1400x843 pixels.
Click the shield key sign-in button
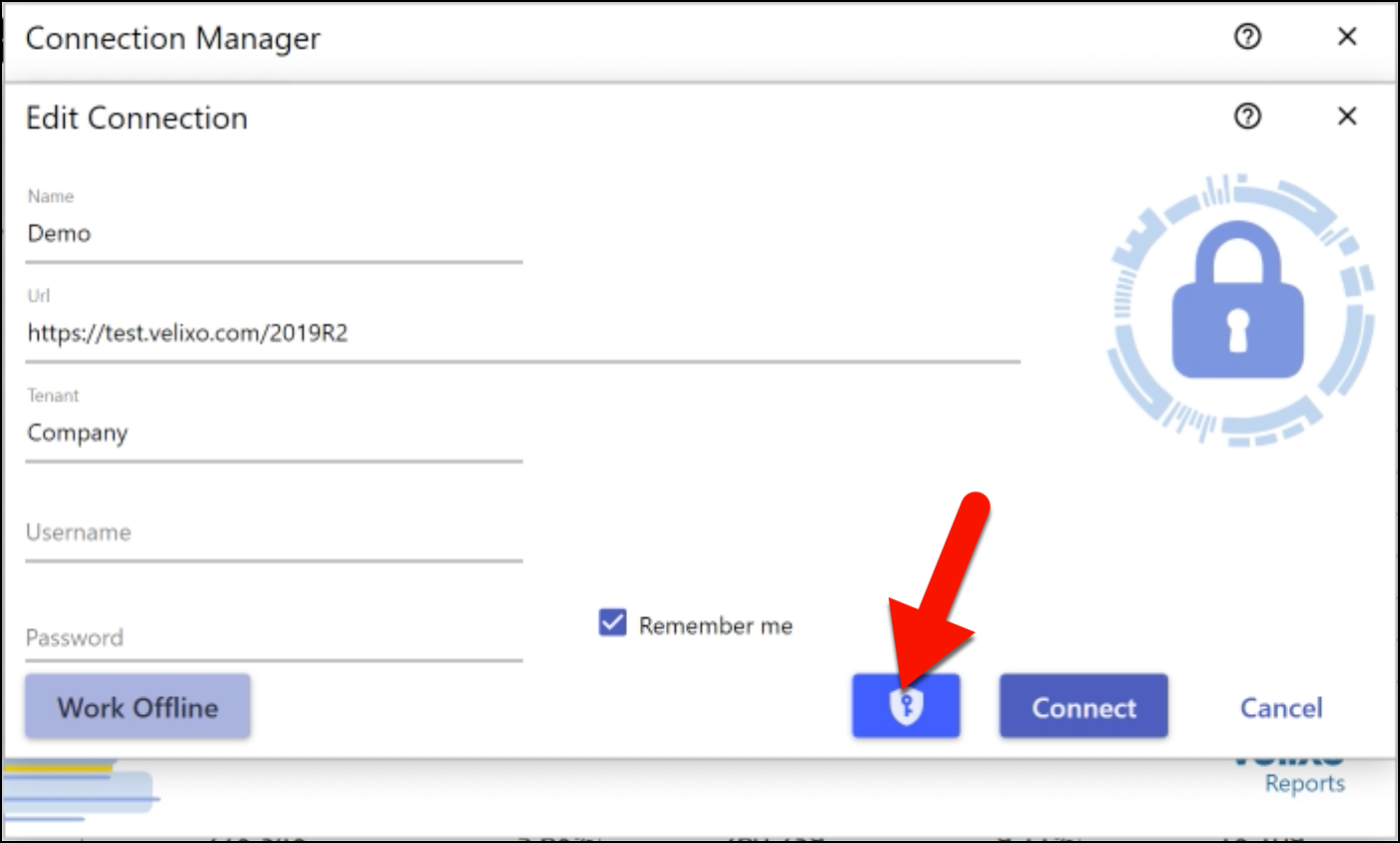pyautogui.click(x=906, y=706)
